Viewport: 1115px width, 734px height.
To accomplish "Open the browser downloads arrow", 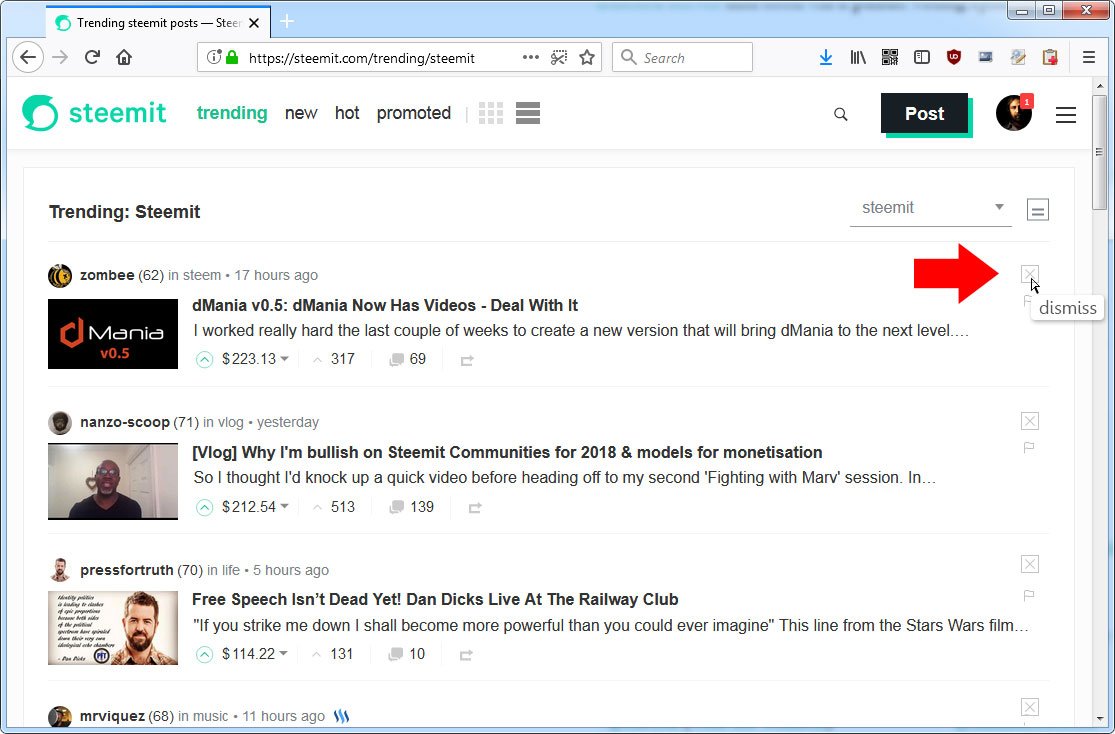I will click(826, 57).
